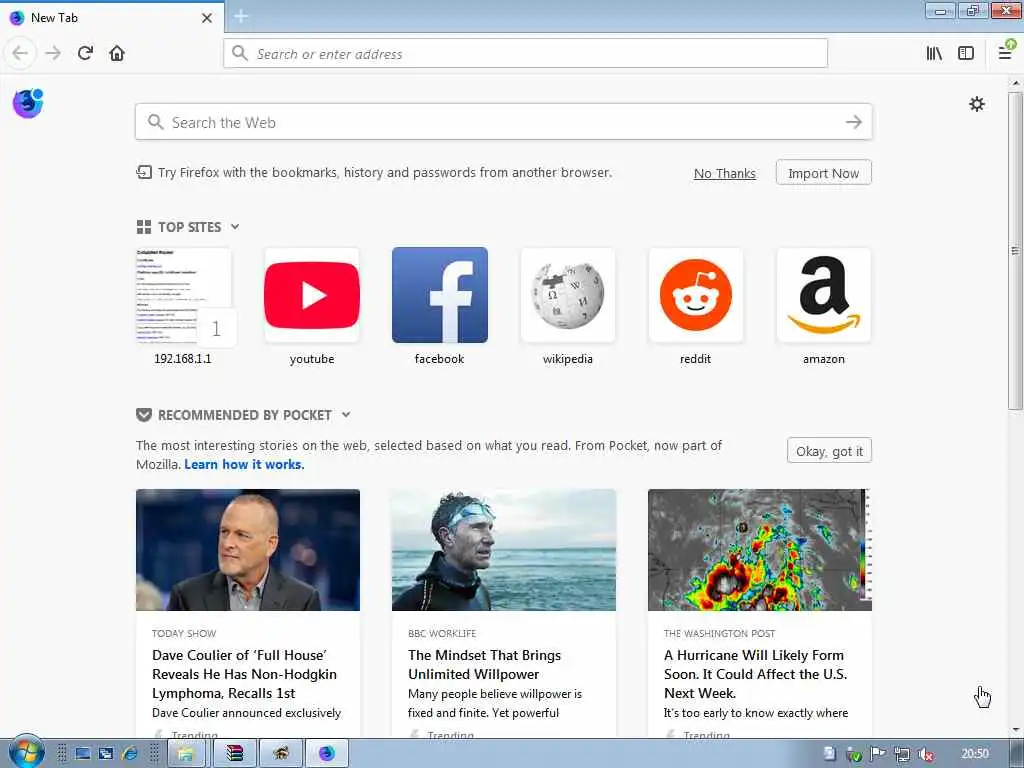The height and width of the screenshot is (768, 1024).
Task: Collapse the Top Sites section
Action: pos(235,227)
